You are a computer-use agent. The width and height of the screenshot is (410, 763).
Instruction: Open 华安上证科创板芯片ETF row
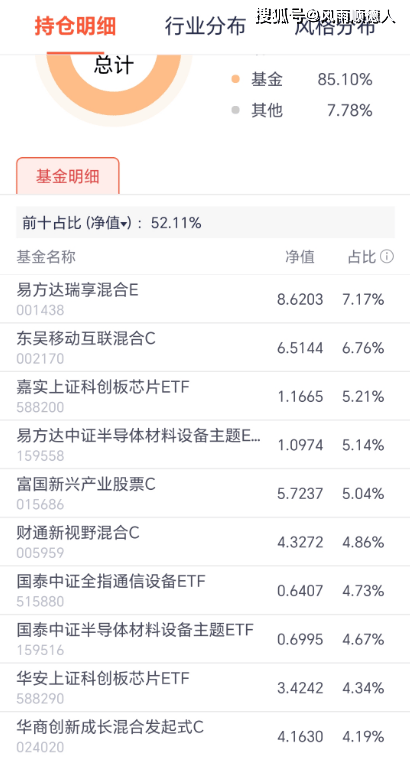205,688
